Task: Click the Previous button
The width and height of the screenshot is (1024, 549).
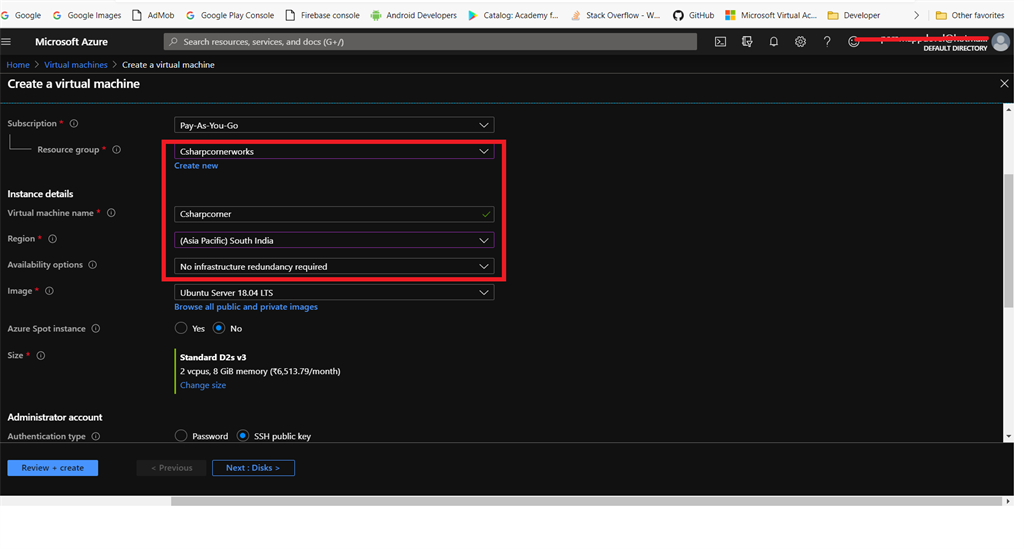Action: [x=172, y=468]
